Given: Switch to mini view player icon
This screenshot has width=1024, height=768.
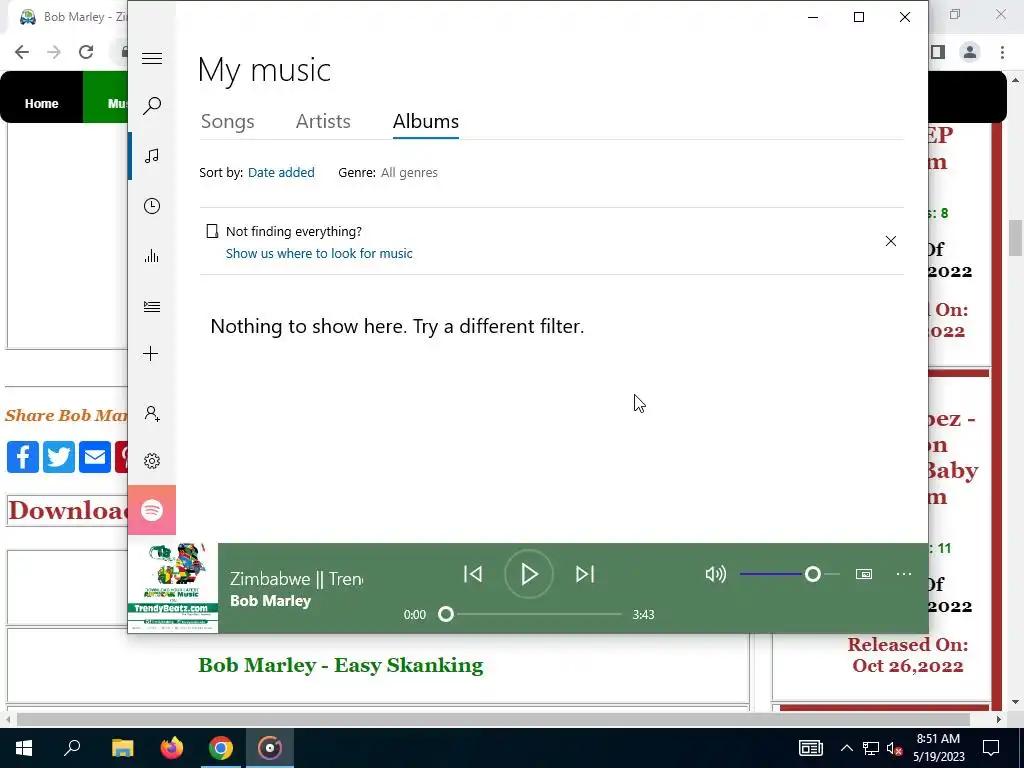Looking at the screenshot, I should (x=864, y=574).
